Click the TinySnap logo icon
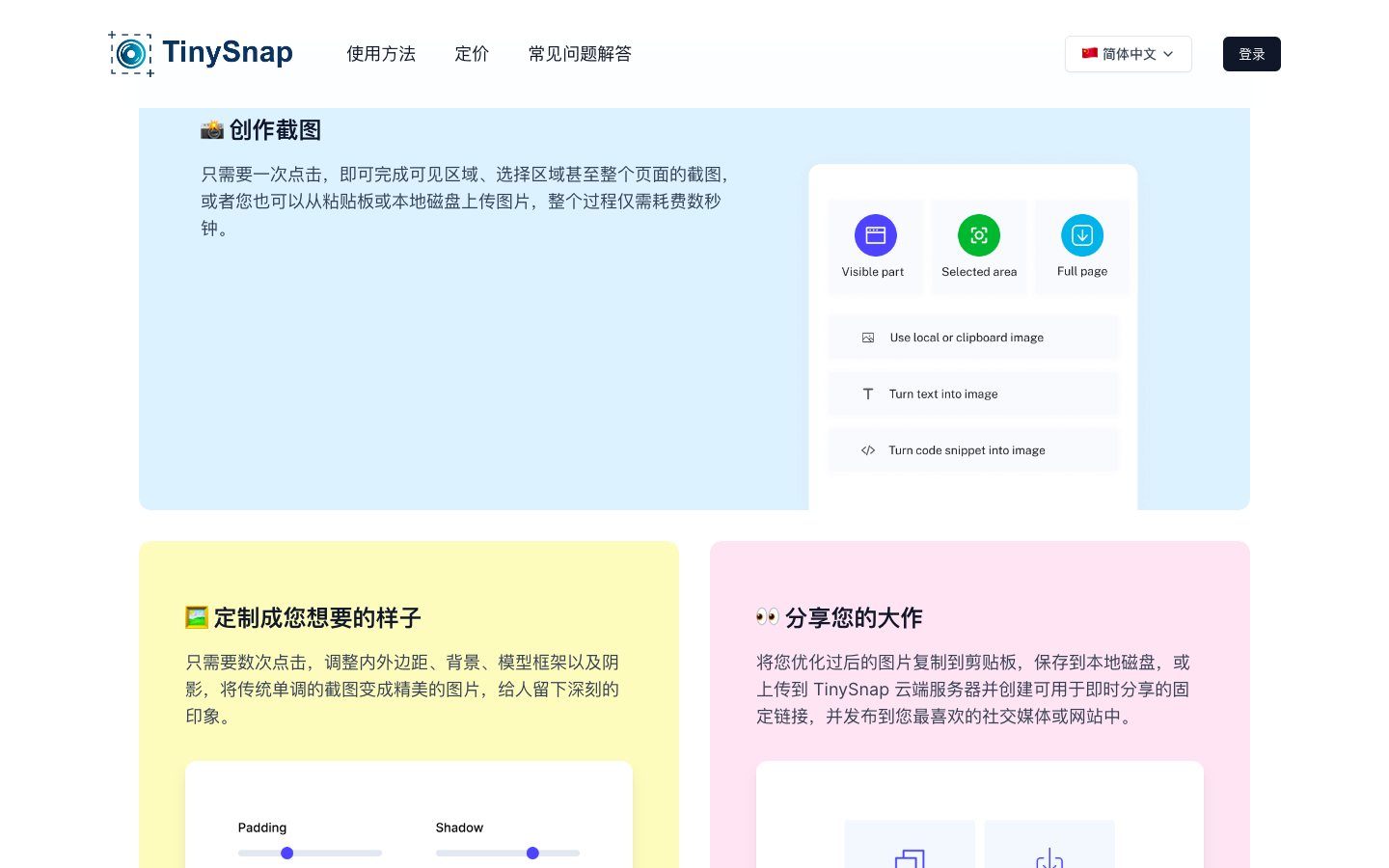 click(131, 53)
